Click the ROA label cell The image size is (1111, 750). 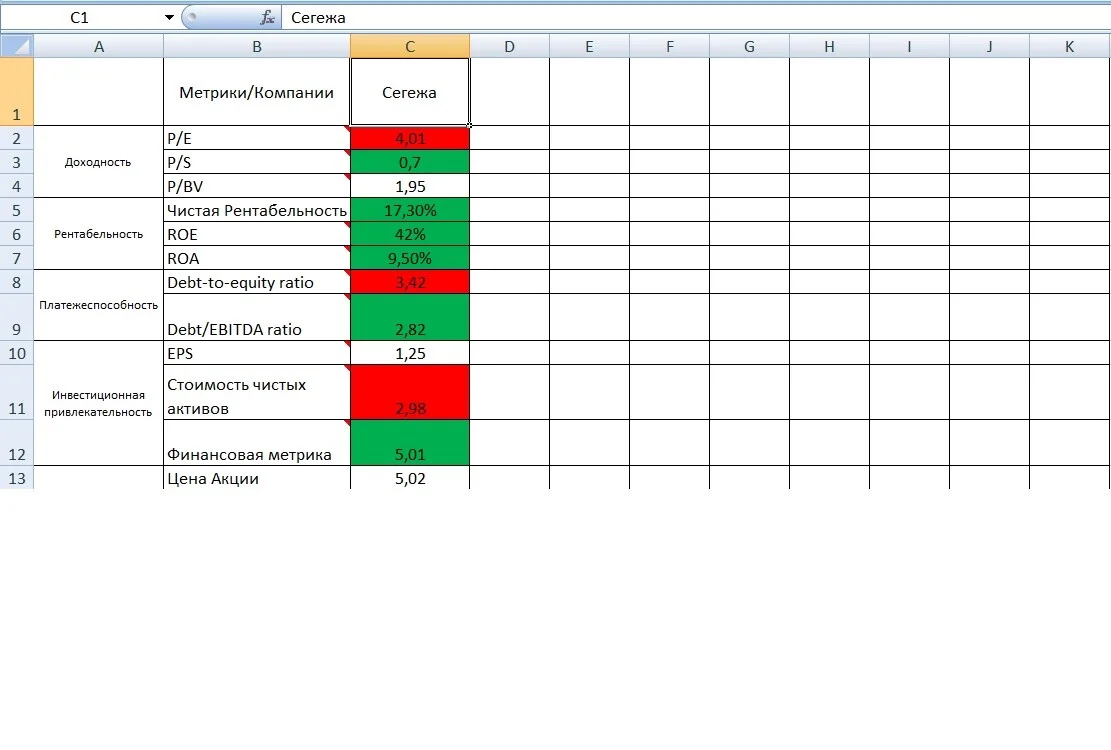click(256, 258)
